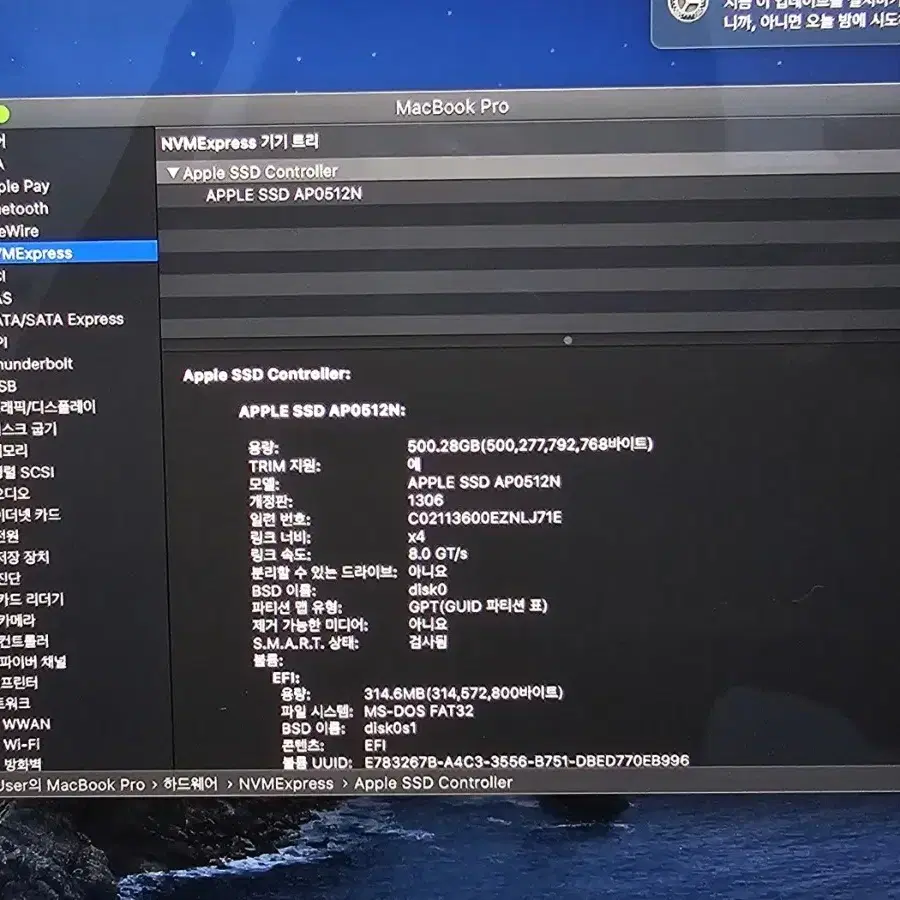Select FireWire in the sidebar
This screenshot has width=900, height=900.
point(20,231)
